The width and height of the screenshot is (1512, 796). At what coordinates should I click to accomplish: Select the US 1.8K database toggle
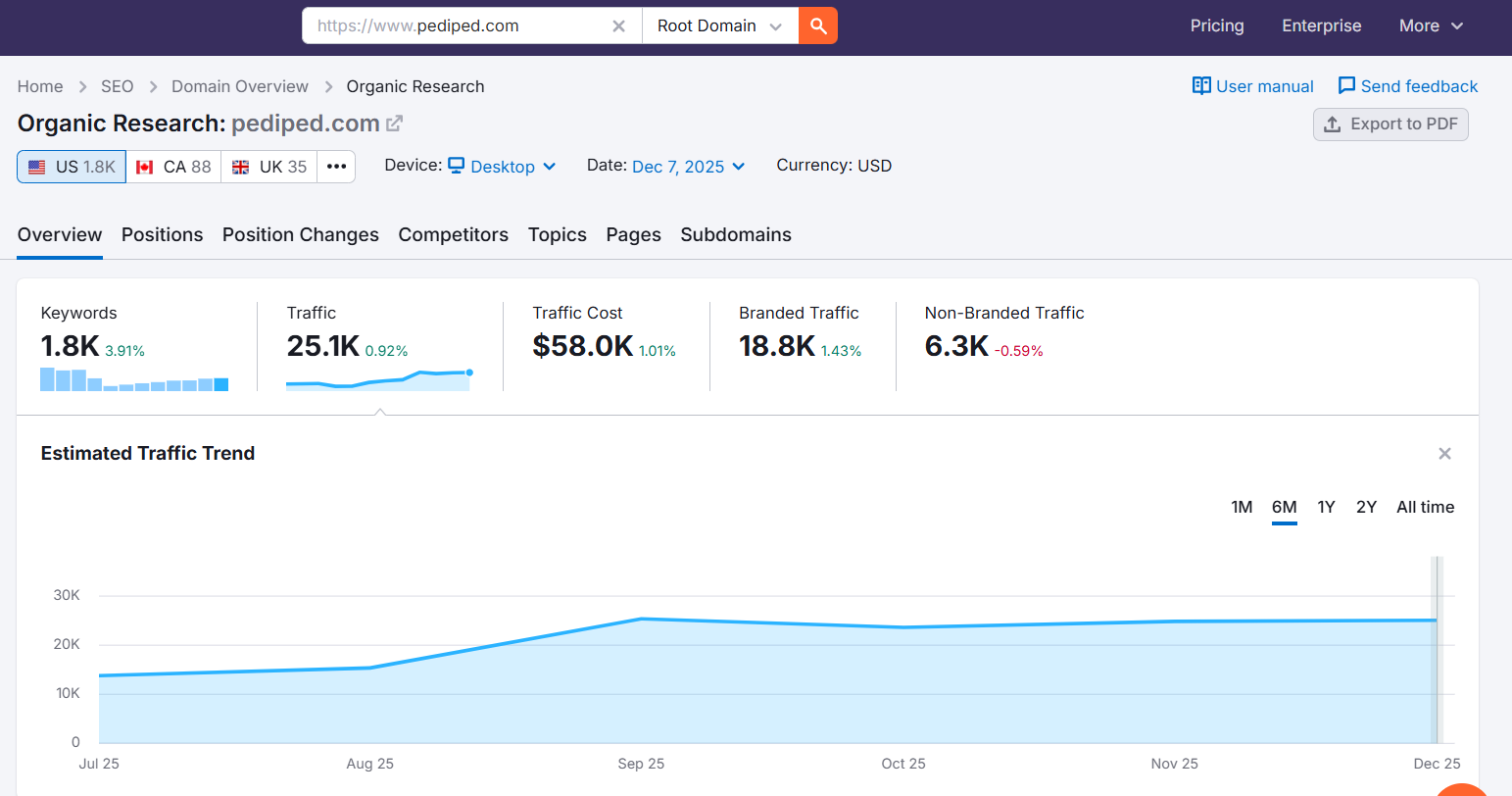[72, 167]
